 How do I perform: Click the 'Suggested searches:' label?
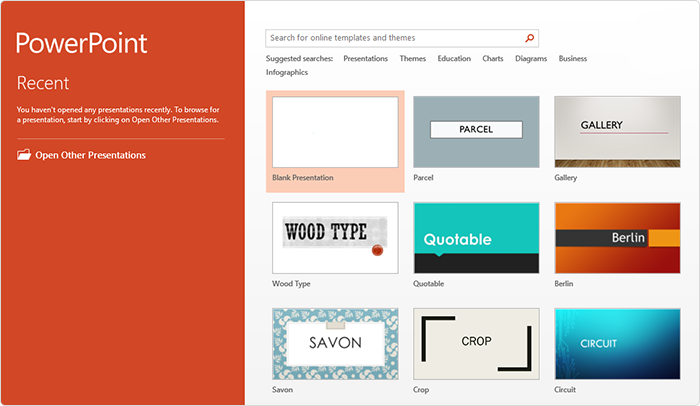point(299,59)
